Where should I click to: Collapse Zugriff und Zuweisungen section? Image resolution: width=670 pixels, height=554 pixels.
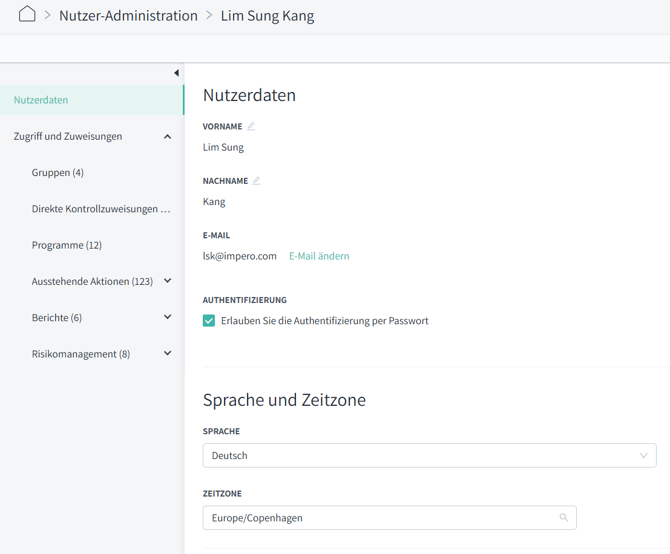click(167, 137)
